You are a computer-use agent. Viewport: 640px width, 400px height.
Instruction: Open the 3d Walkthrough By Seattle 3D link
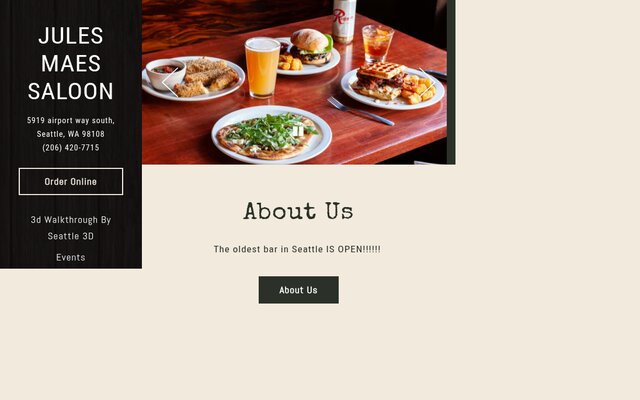[x=71, y=228]
